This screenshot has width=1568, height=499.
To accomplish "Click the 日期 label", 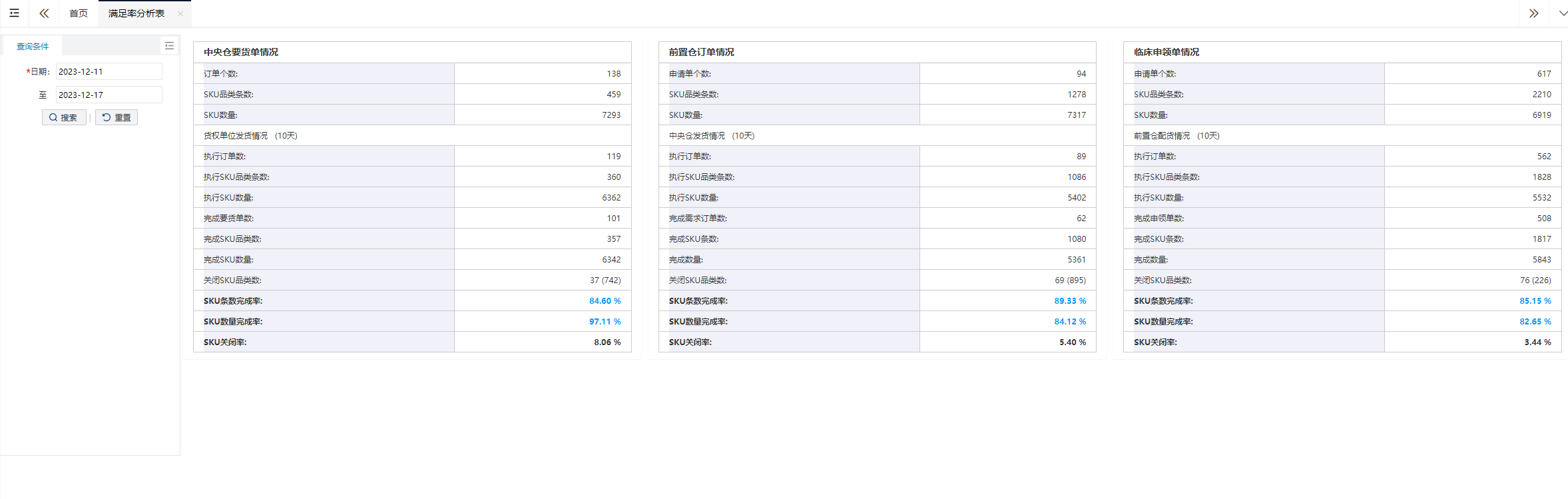I will [39, 71].
